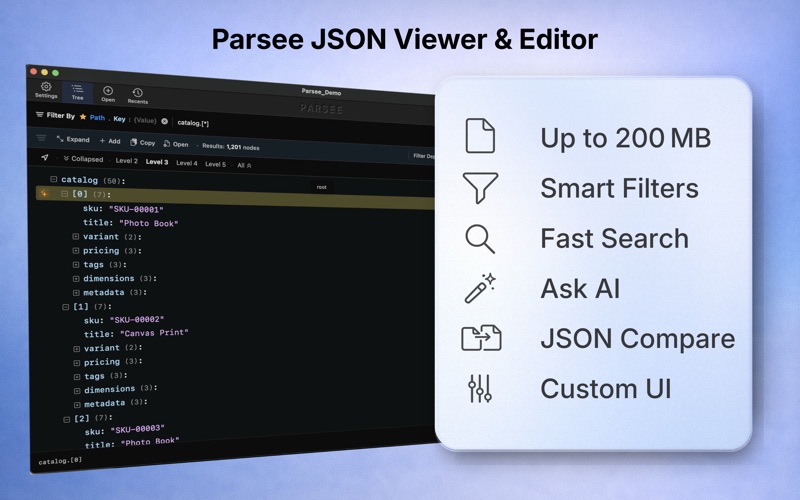The image size is (800, 500).
Task: Expand metadata (3) under SKU-00002
Action: click(77, 405)
